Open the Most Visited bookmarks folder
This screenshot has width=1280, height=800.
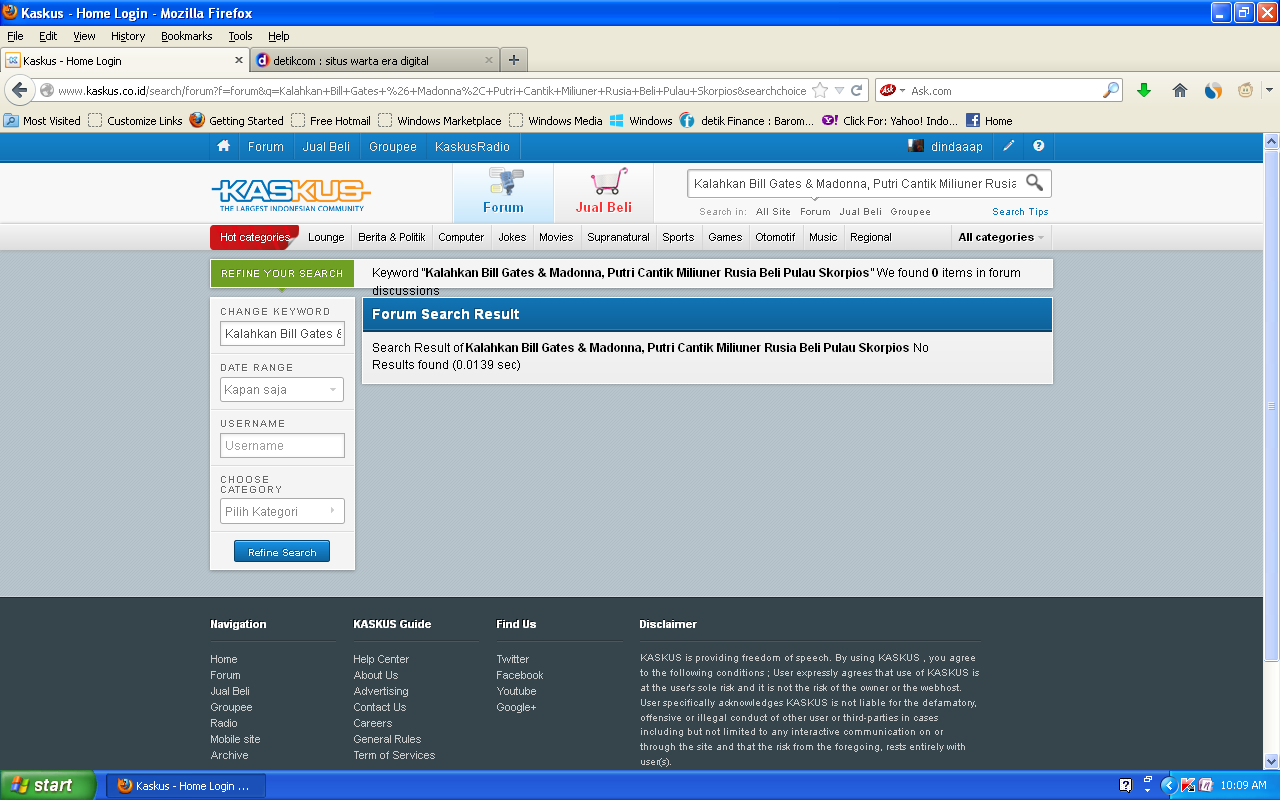coord(42,121)
